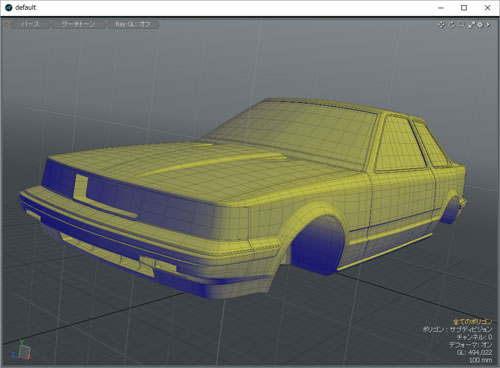Screen dimensions: 500x368
Task: Maximize the default window
Action: (x=464, y=8)
